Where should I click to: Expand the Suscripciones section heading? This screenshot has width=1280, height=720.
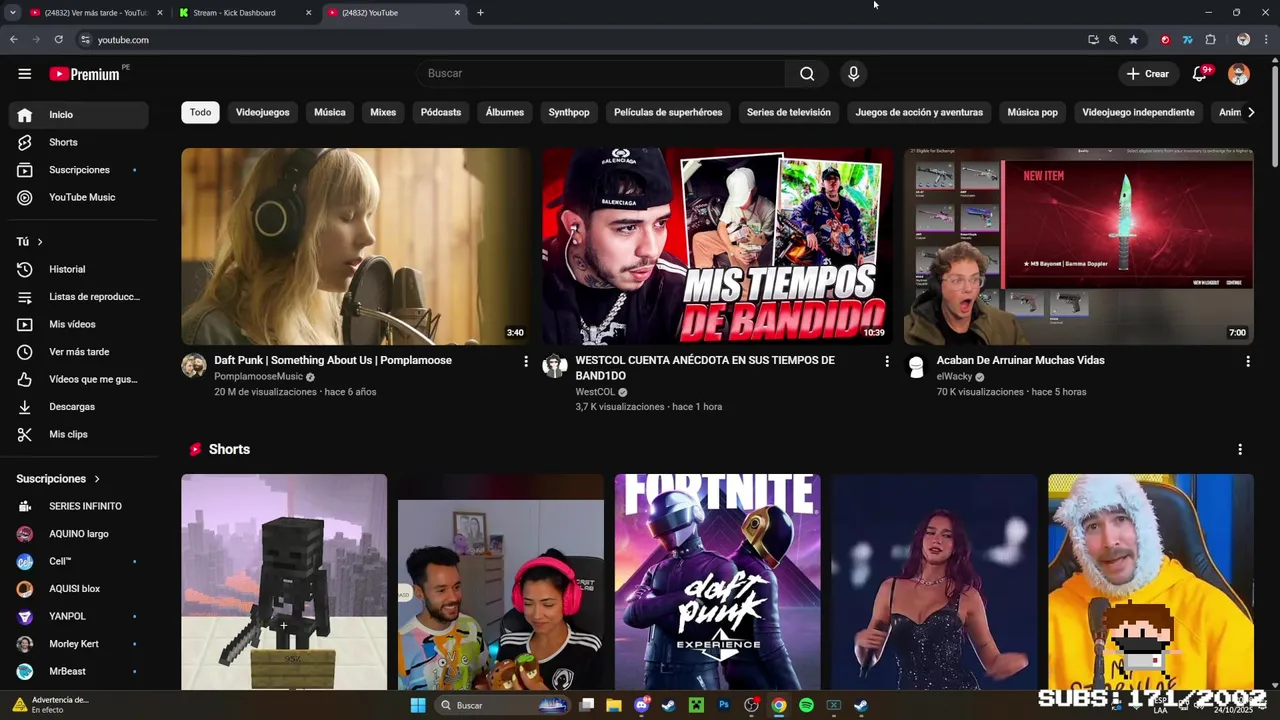coord(58,479)
